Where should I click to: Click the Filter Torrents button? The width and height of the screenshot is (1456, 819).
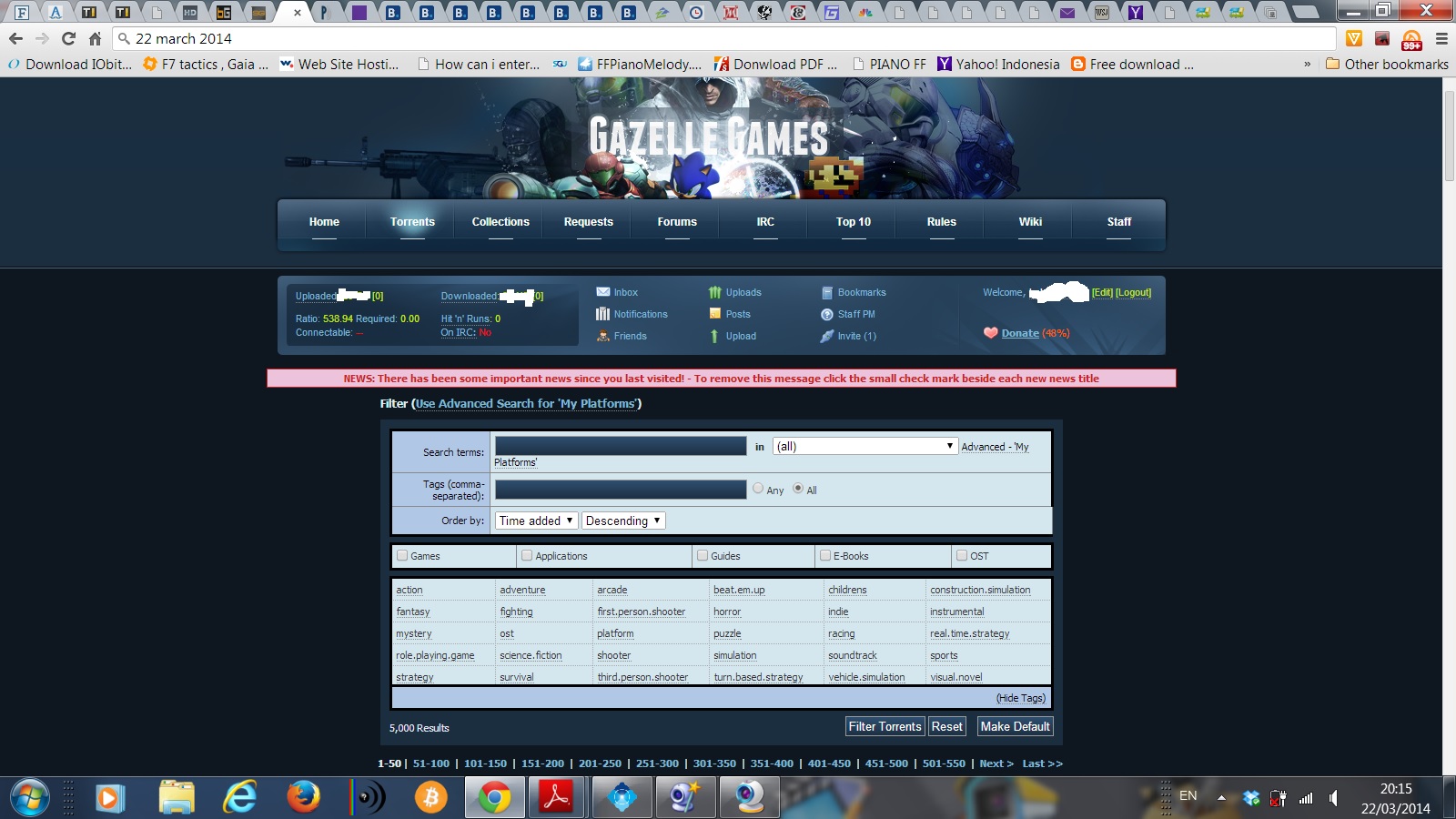(885, 726)
